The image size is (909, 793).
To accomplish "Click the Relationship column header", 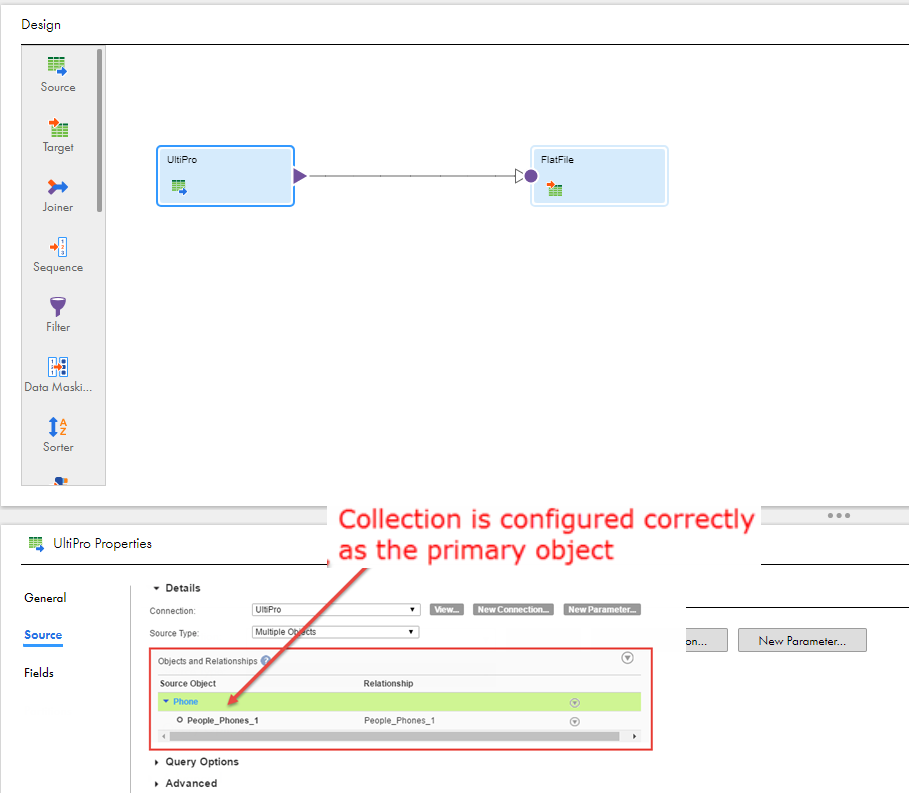I will 388,683.
